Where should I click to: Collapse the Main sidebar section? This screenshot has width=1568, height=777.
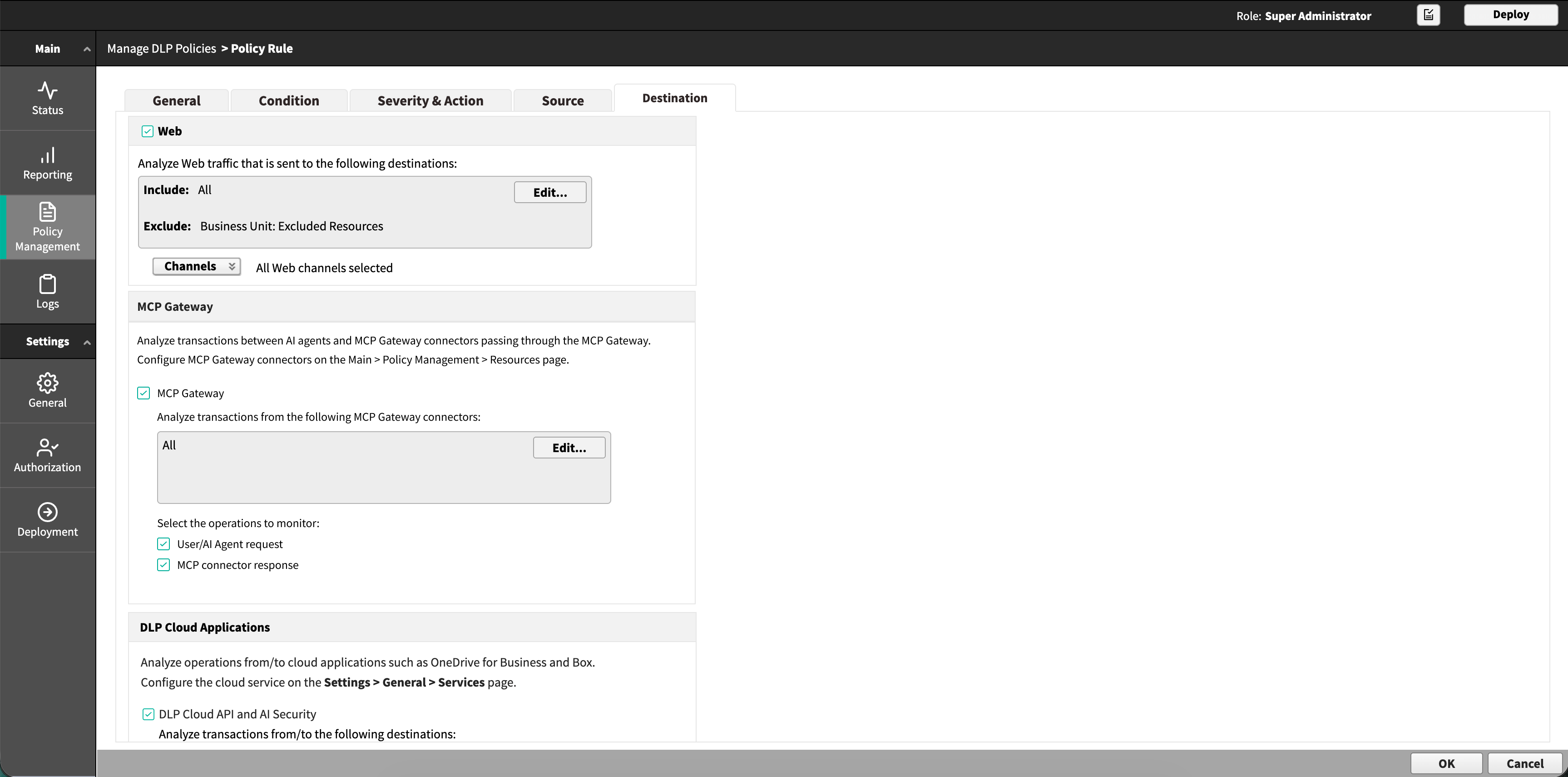pyautogui.click(x=87, y=49)
